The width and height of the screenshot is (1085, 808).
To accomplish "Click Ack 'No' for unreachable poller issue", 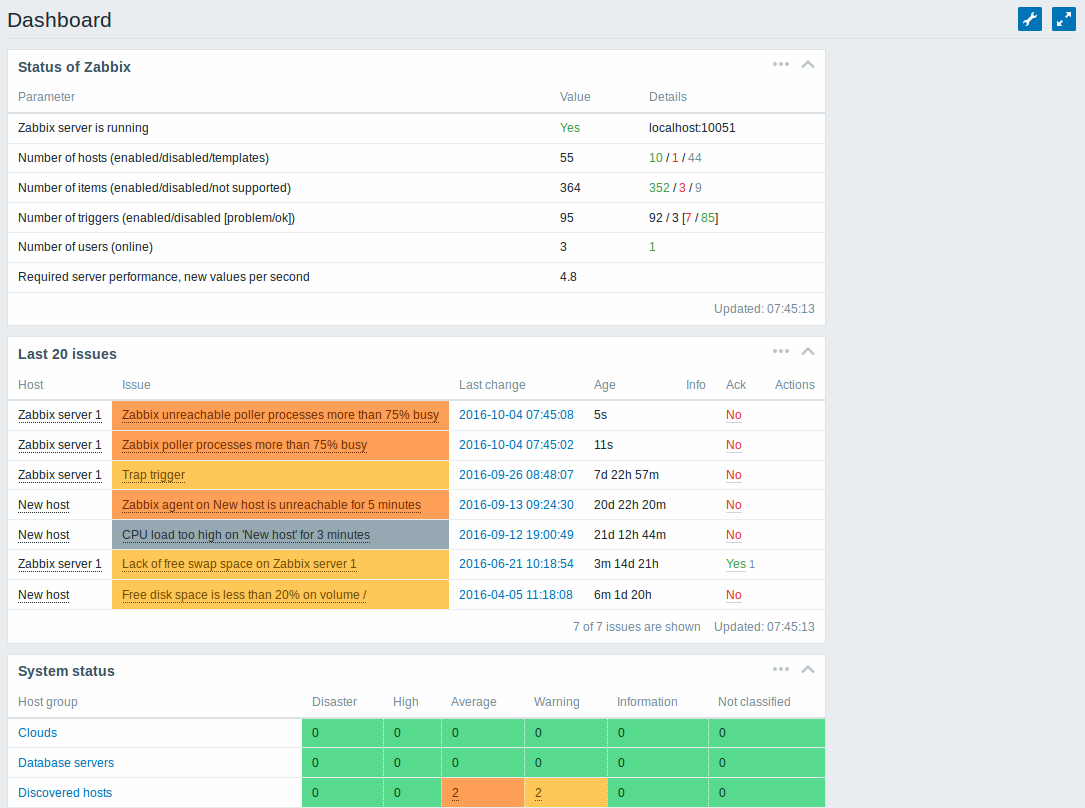I will pyautogui.click(x=733, y=415).
